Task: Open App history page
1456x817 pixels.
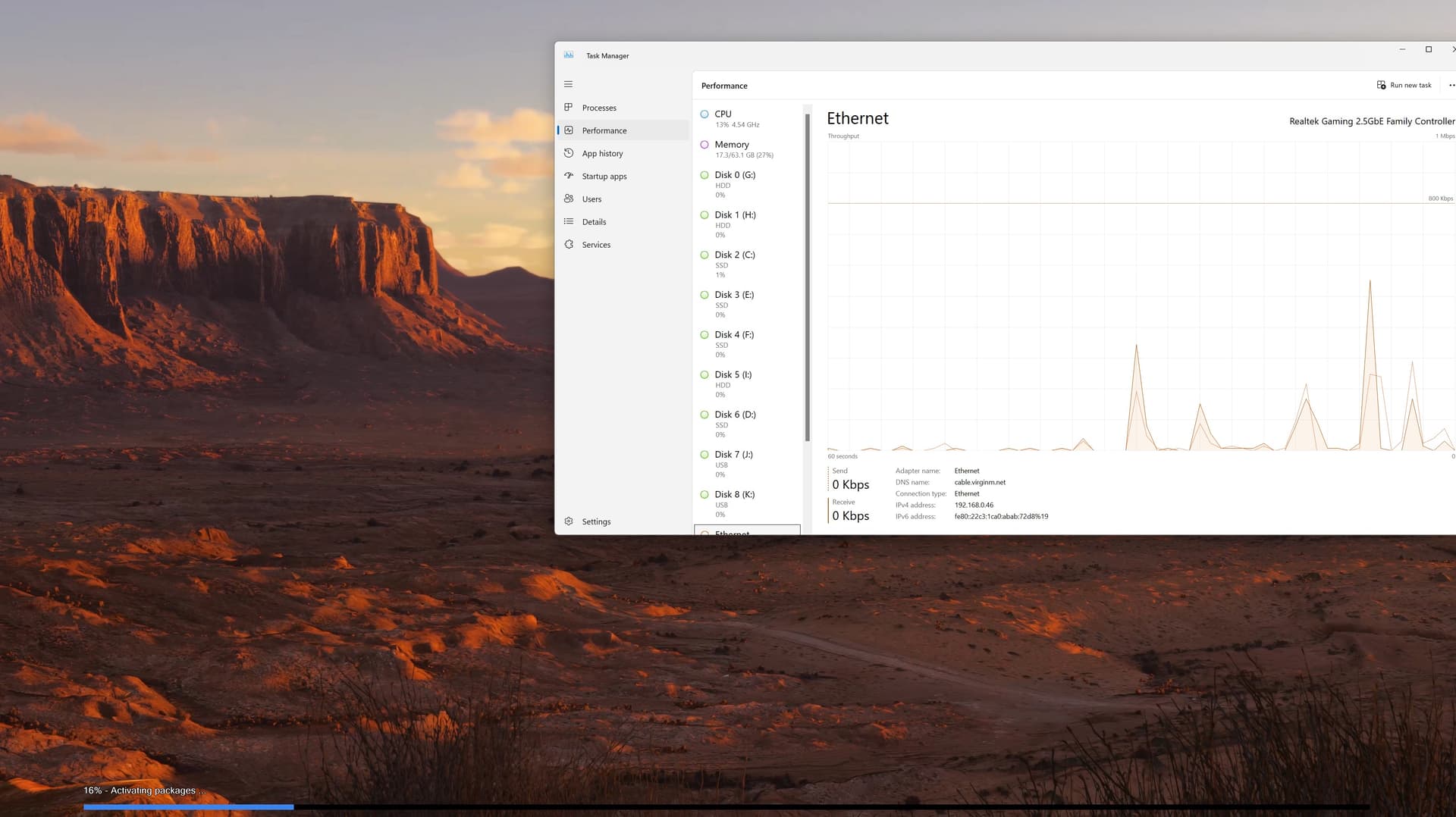Action: coord(602,153)
